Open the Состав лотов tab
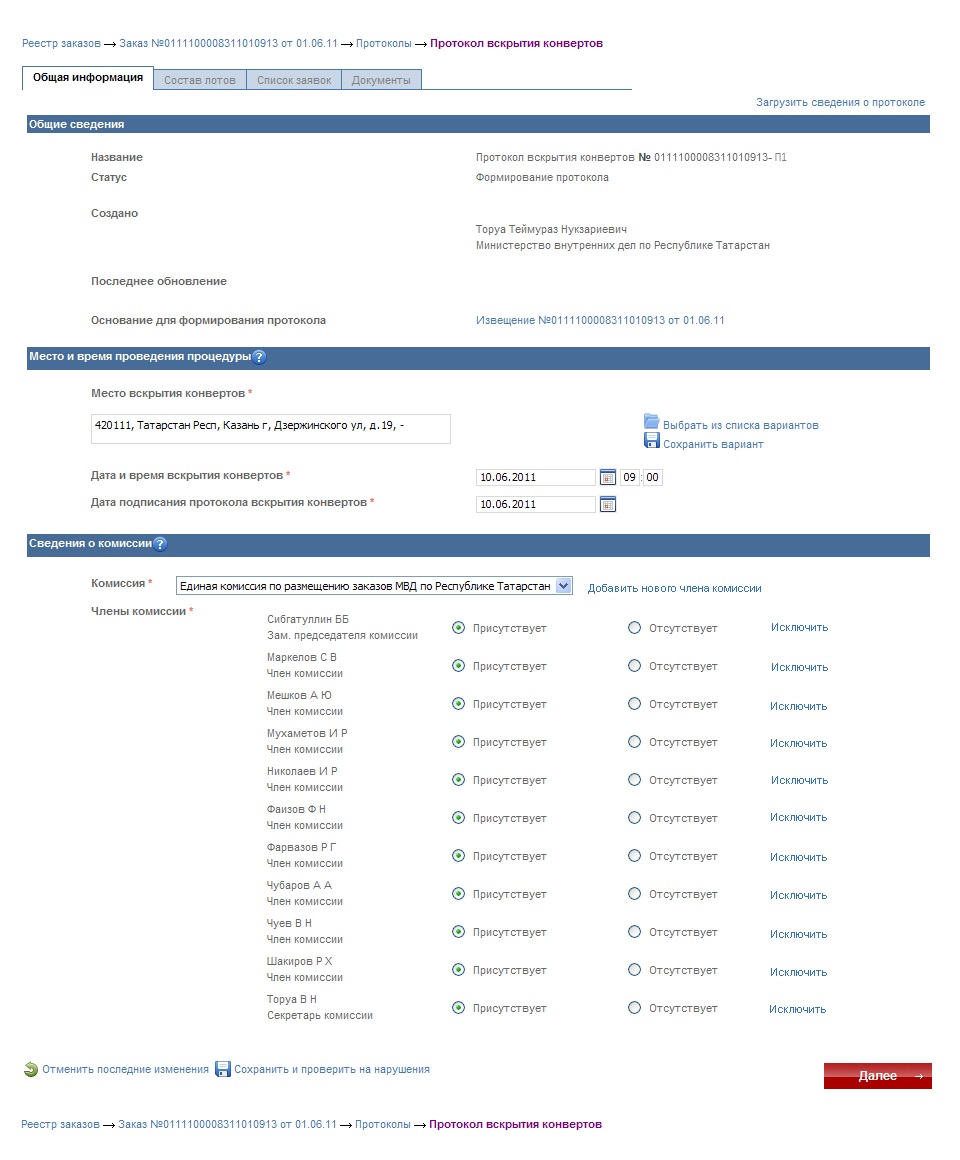 [200, 80]
